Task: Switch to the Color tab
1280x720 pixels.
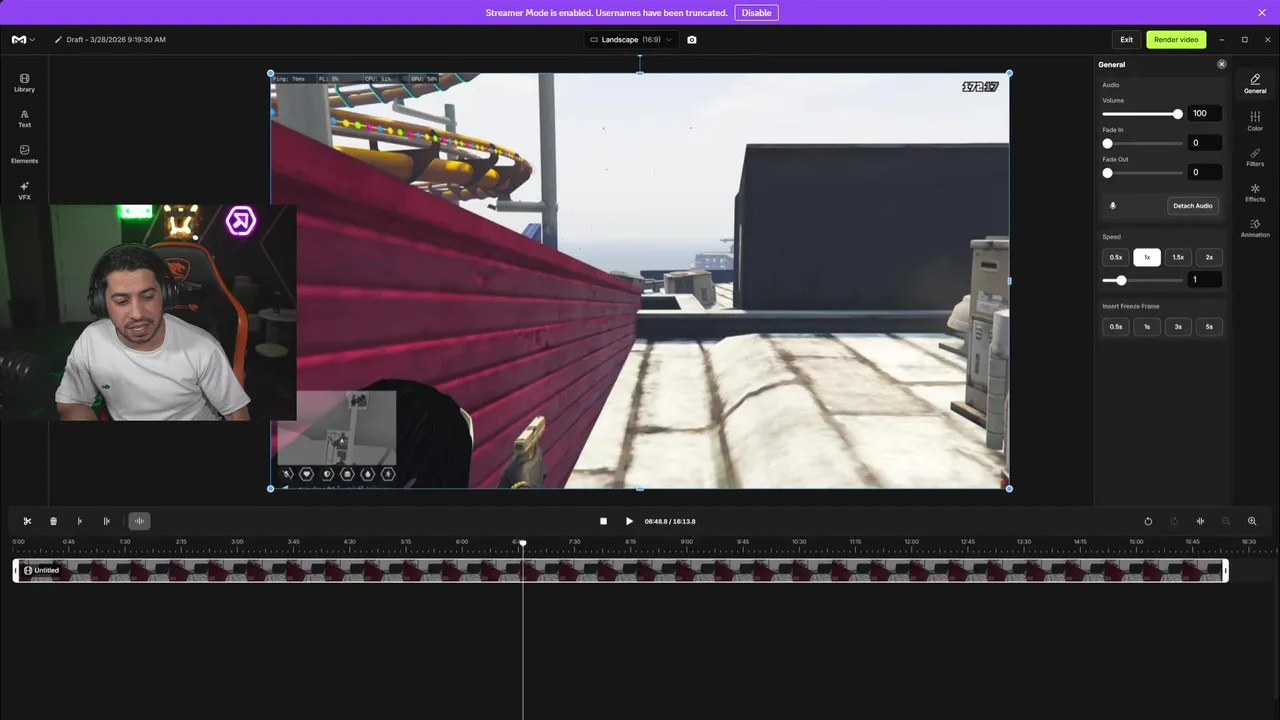Action: pos(1255,121)
